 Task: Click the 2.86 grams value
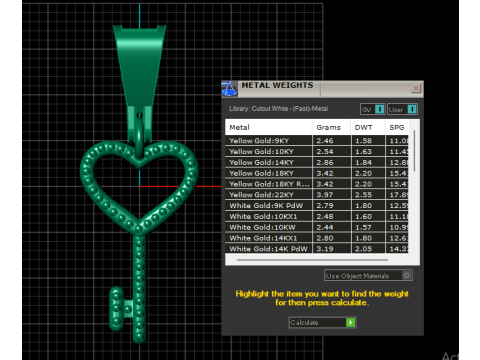click(x=325, y=162)
